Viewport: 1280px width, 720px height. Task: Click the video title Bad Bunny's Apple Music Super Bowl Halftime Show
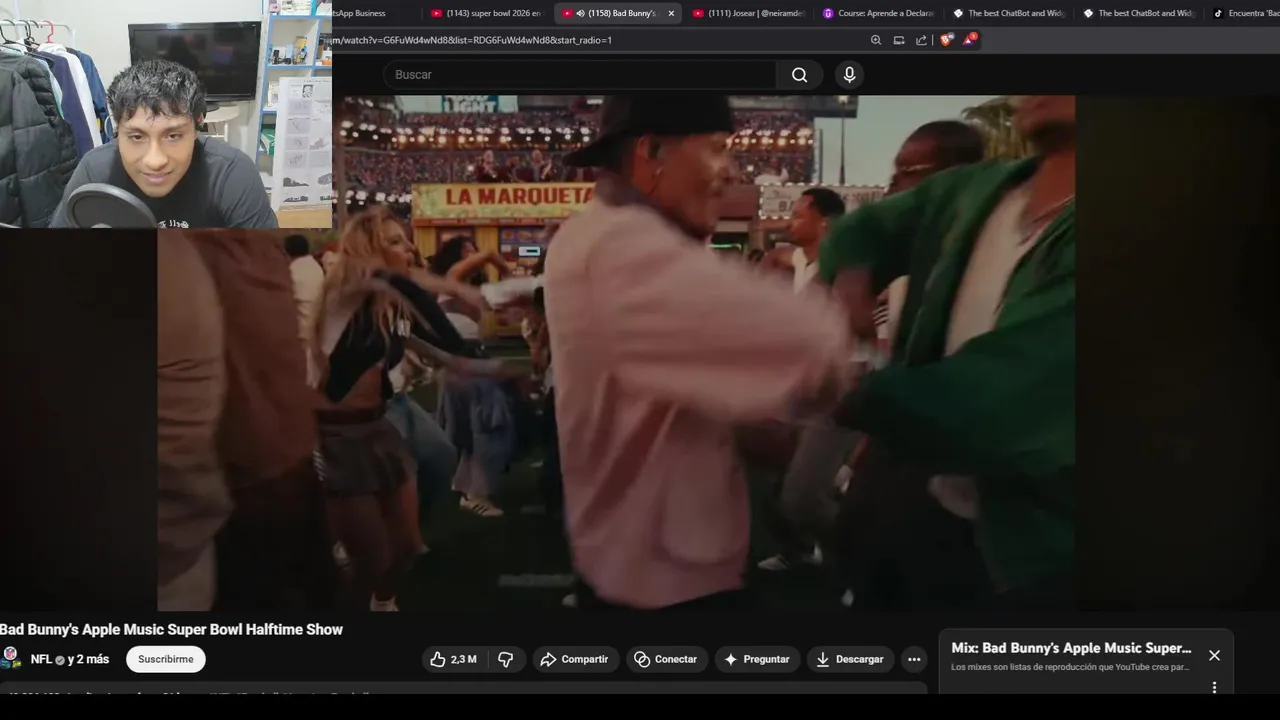pyautogui.click(x=171, y=629)
